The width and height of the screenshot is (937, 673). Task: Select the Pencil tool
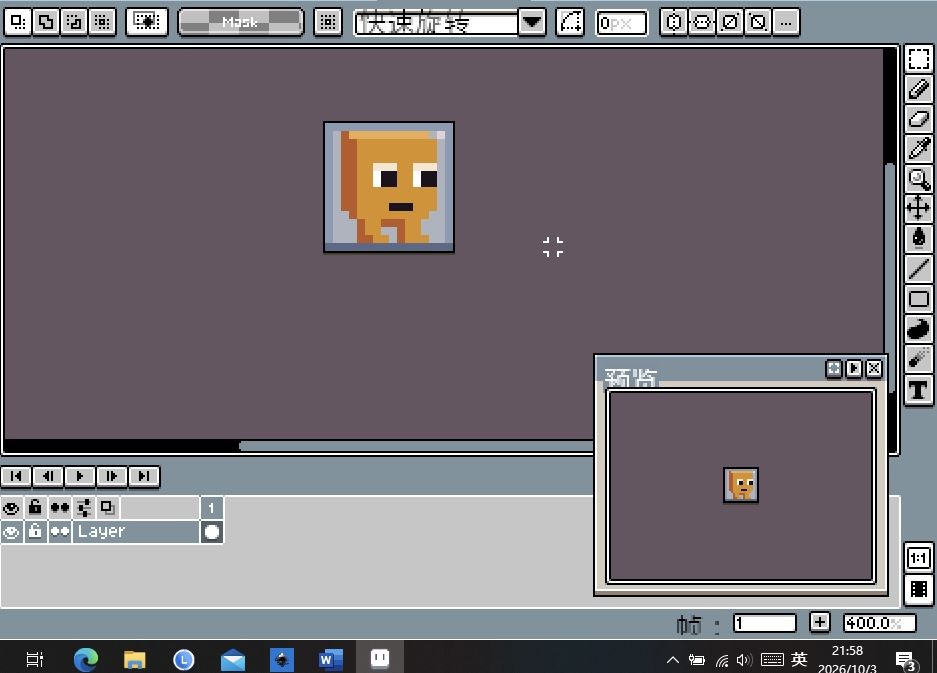click(x=918, y=89)
